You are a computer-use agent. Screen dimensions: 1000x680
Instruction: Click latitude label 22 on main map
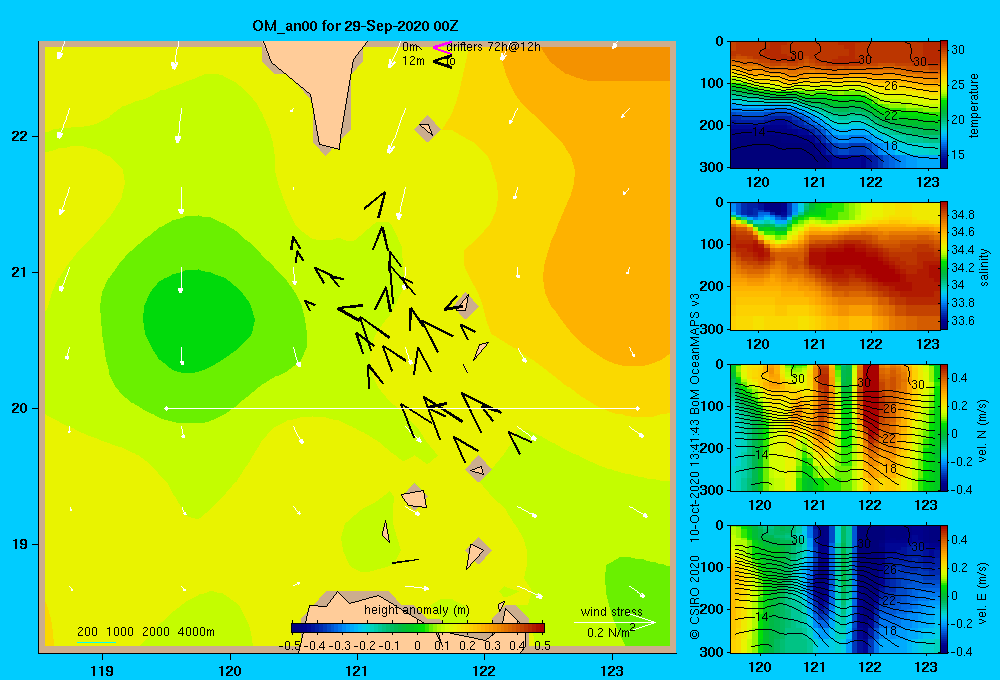(x=19, y=137)
